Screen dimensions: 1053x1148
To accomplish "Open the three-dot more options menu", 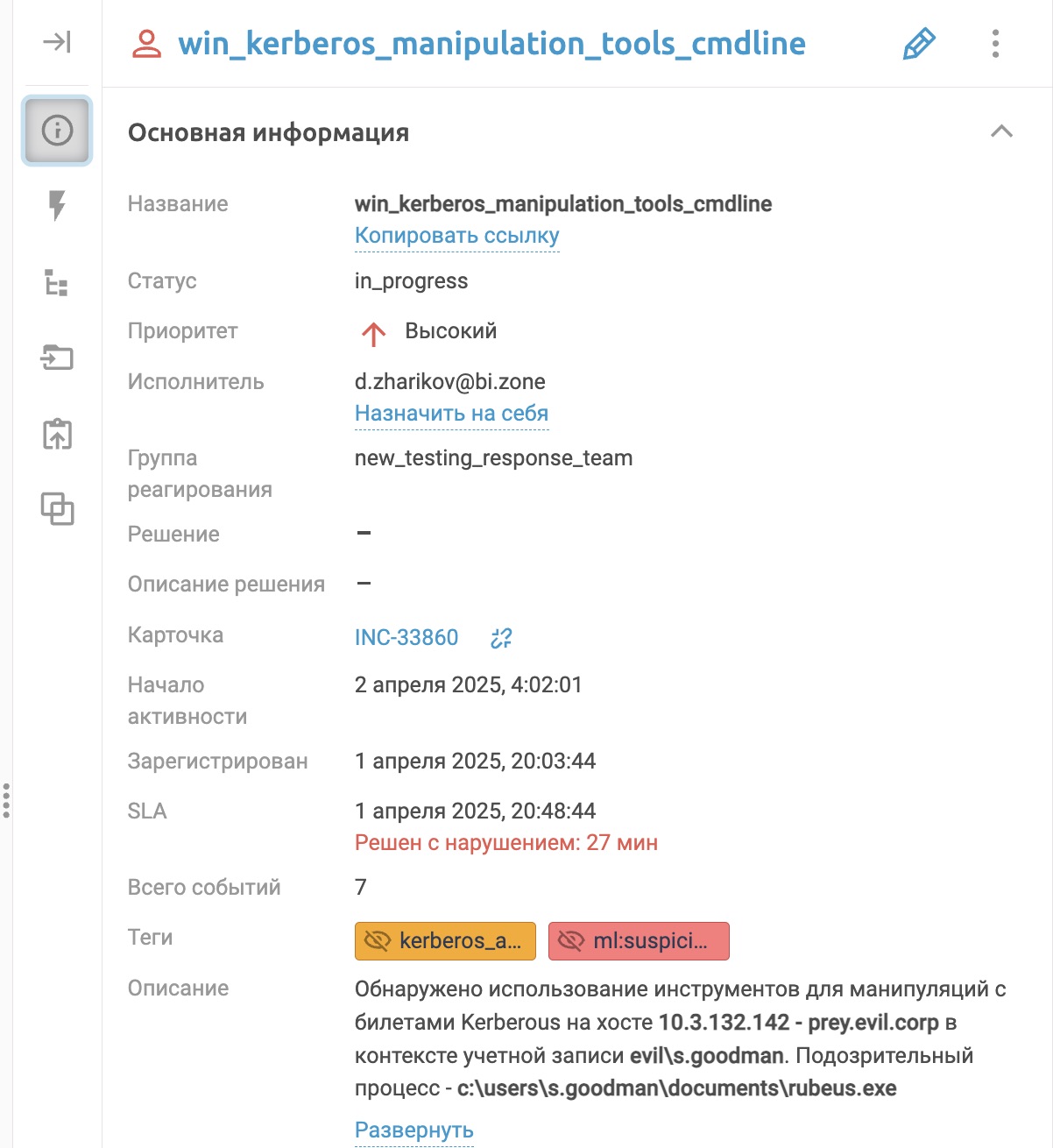I will [995, 44].
